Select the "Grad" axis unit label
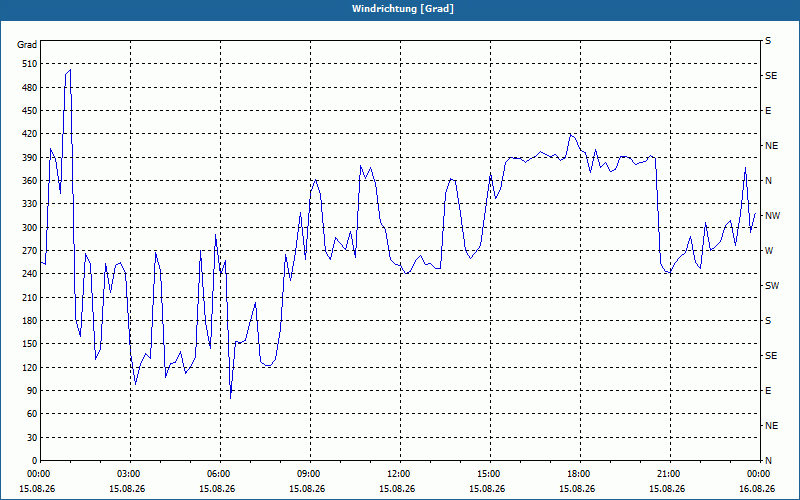Image resolution: width=800 pixels, height=500 pixels. [27, 45]
